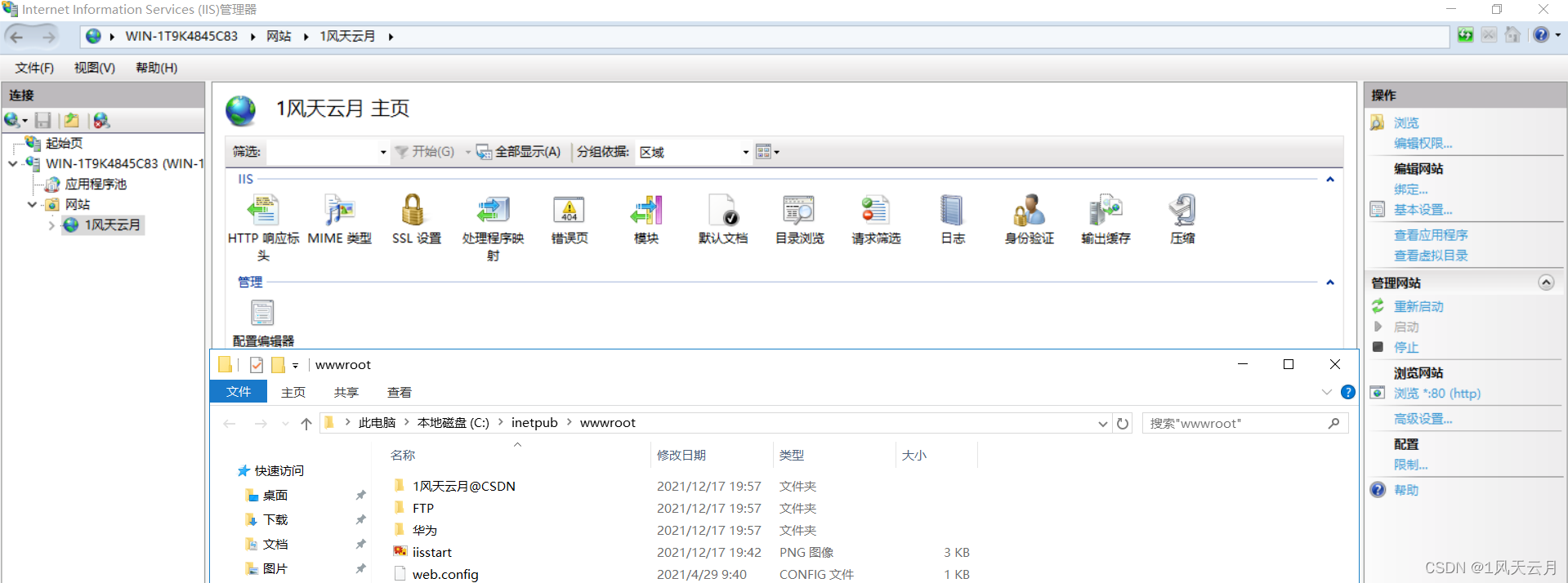Click the delete connection icon in 连接 toolbar
Screen dimensions: 1568x583
[x=101, y=121]
